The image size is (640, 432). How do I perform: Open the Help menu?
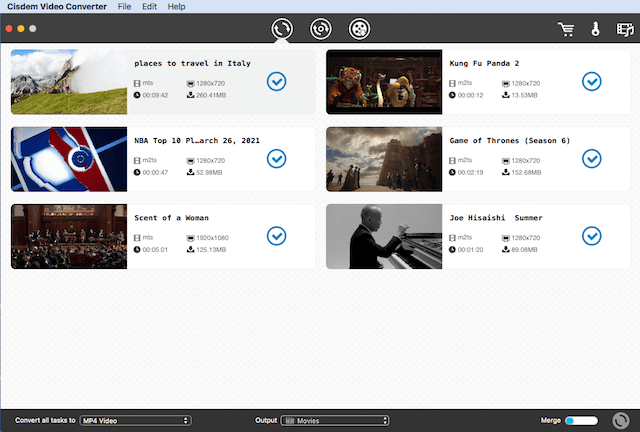pos(176,7)
